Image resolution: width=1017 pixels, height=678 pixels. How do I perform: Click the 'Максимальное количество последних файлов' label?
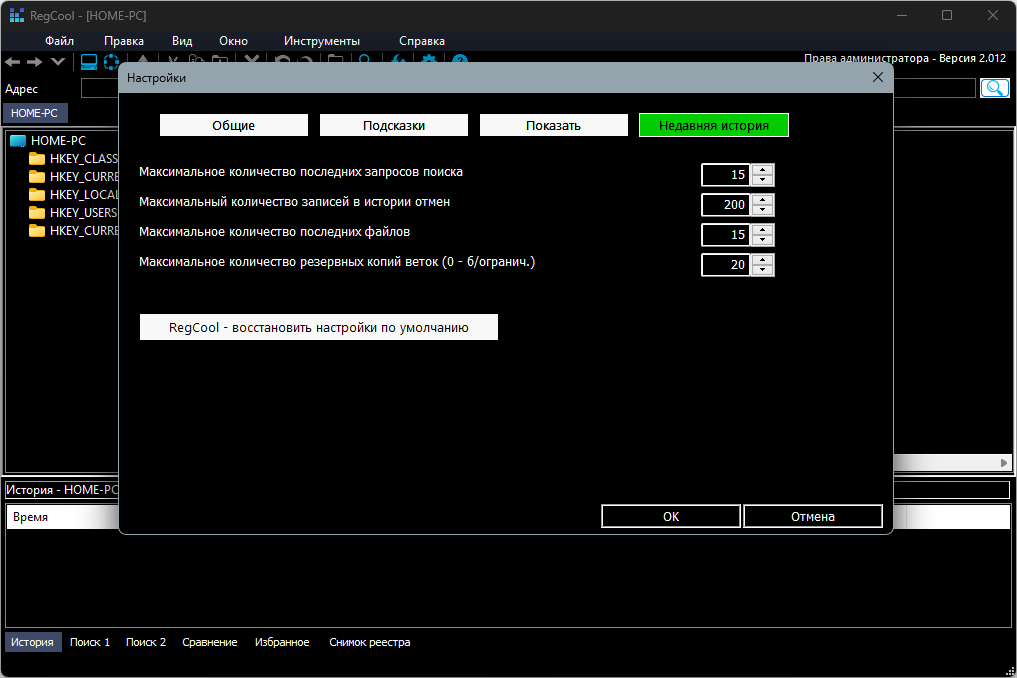274,232
